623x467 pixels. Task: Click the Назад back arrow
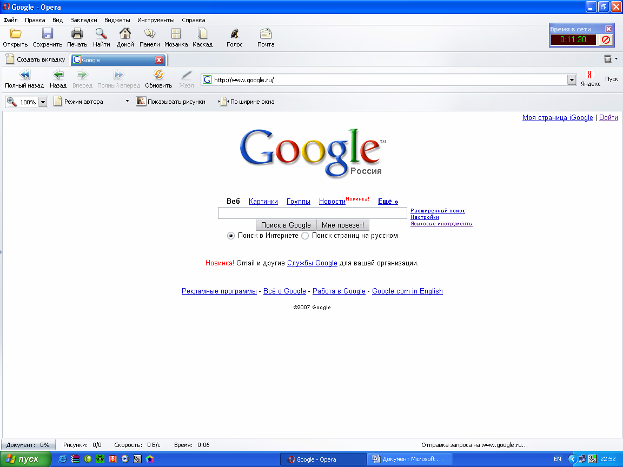pyautogui.click(x=58, y=75)
